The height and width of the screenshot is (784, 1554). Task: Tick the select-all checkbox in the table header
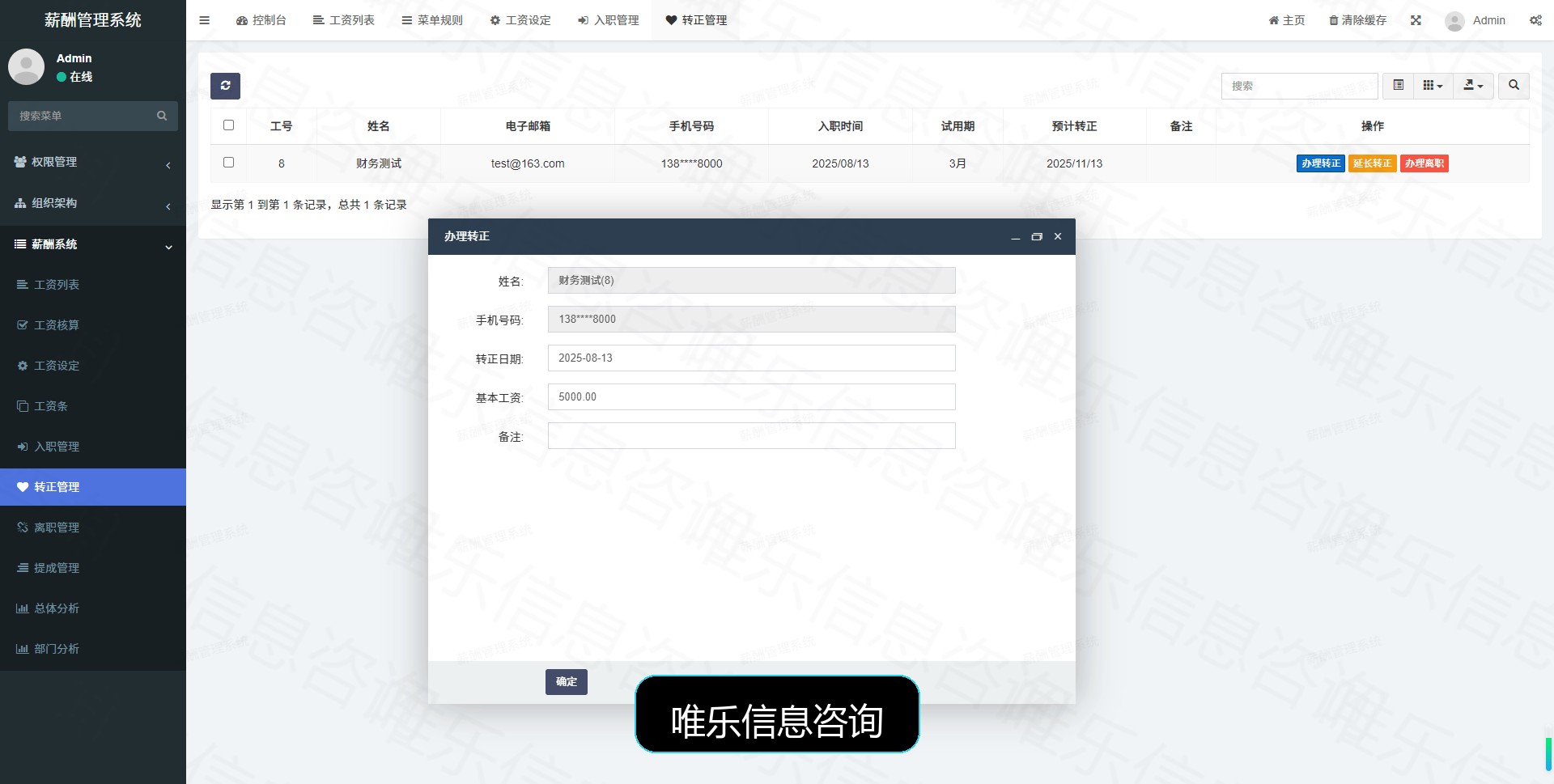click(228, 125)
